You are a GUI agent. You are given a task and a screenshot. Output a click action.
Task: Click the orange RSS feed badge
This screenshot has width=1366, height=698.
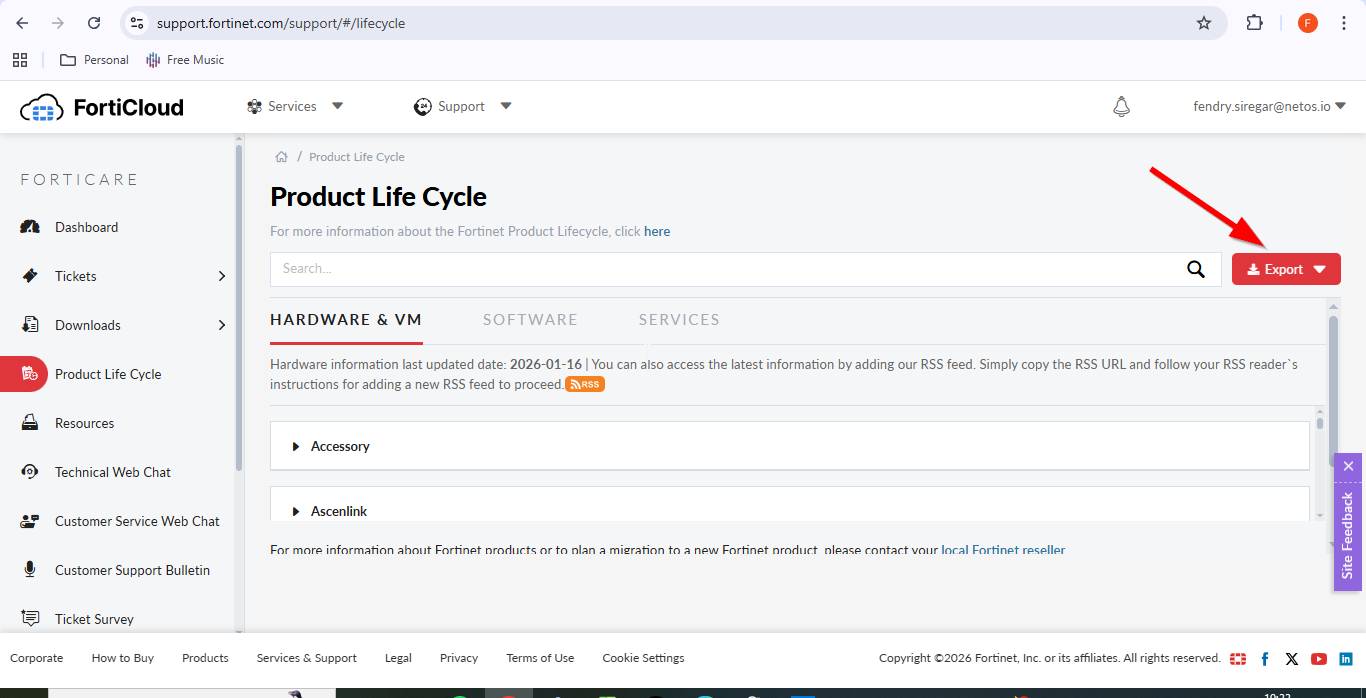coord(585,385)
